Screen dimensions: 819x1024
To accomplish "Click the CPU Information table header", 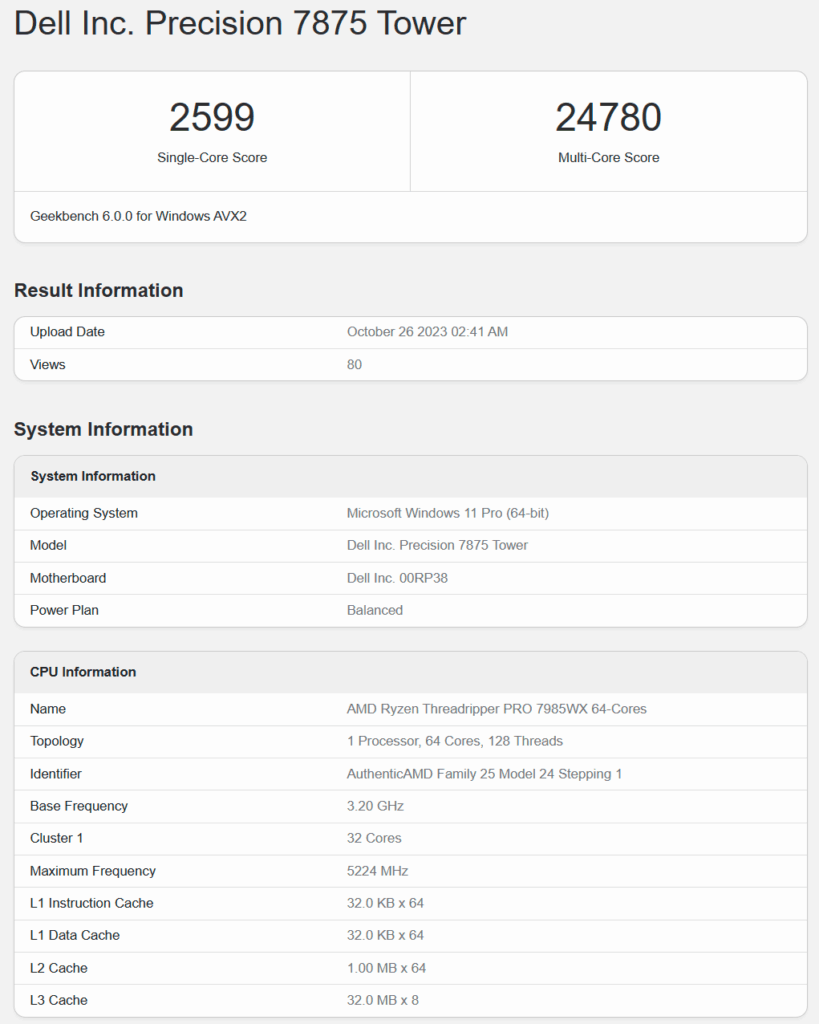I will [83, 672].
